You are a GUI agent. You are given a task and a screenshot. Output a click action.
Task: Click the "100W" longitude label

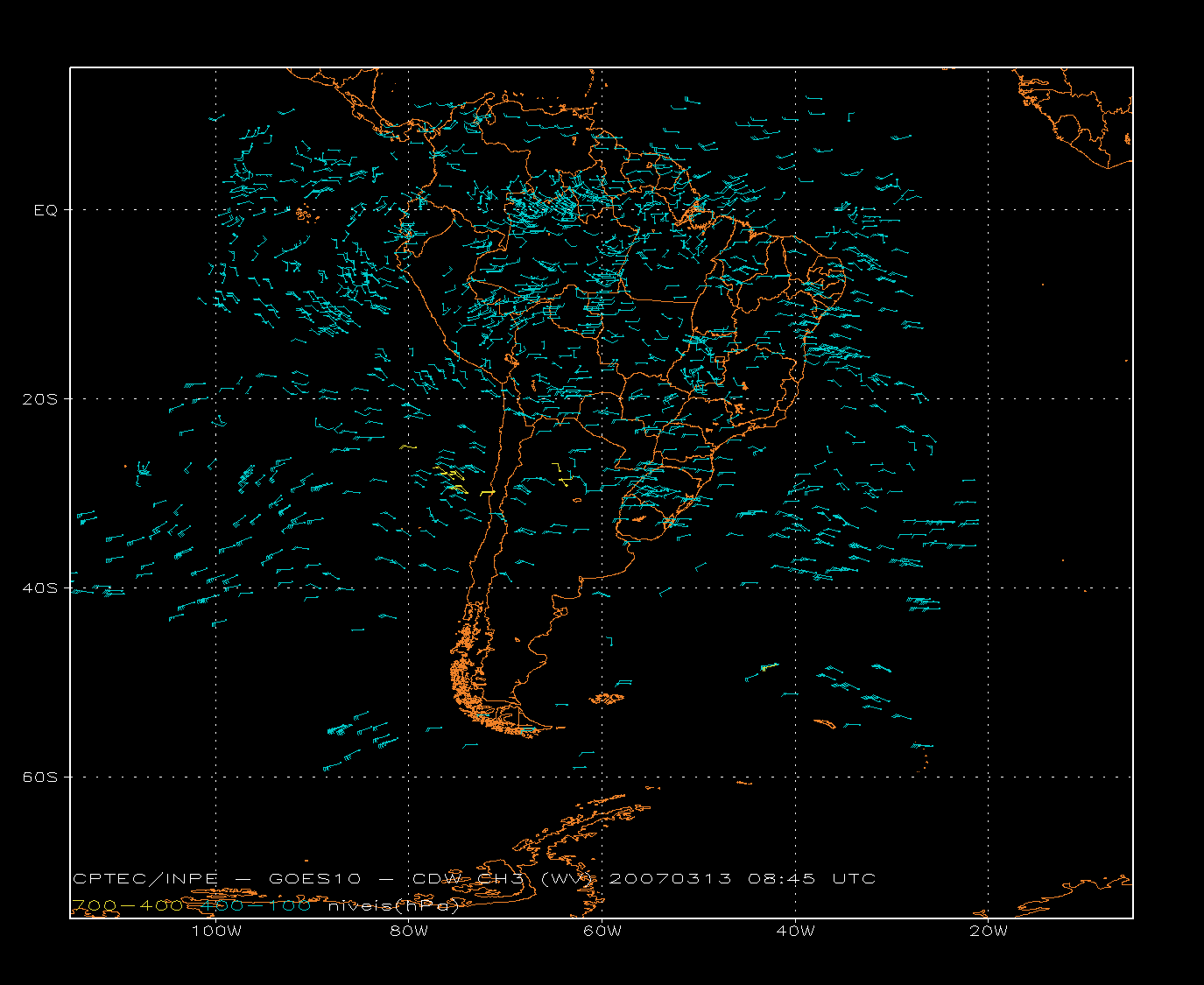(x=216, y=932)
